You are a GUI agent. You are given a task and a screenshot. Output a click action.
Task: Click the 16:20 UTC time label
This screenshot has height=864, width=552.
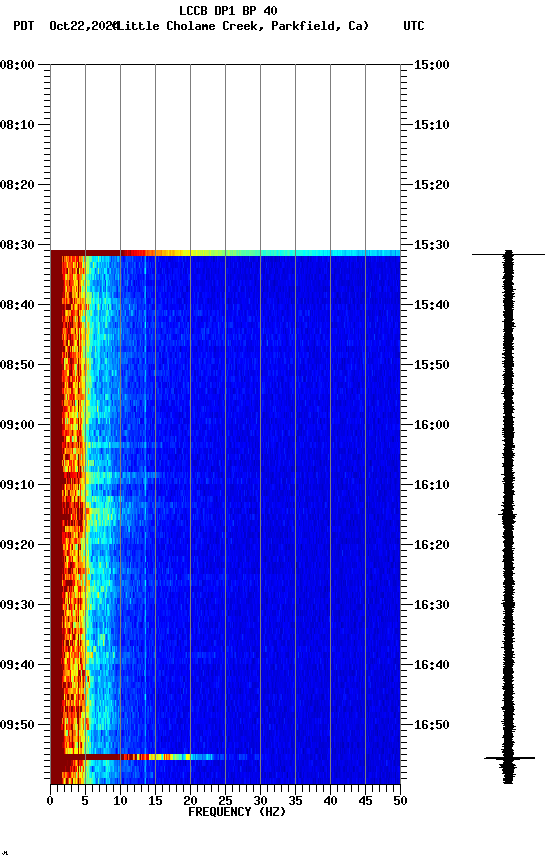[x=432, y=545]
